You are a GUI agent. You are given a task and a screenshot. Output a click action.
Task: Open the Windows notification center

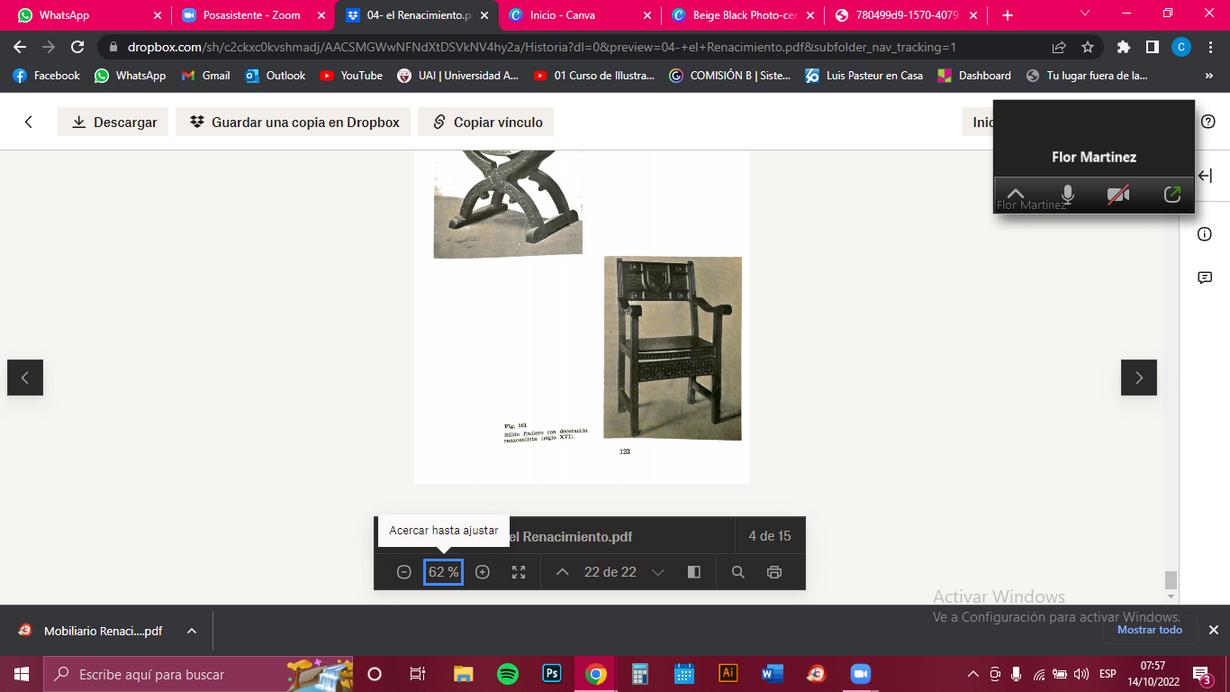pos(1203,674)
